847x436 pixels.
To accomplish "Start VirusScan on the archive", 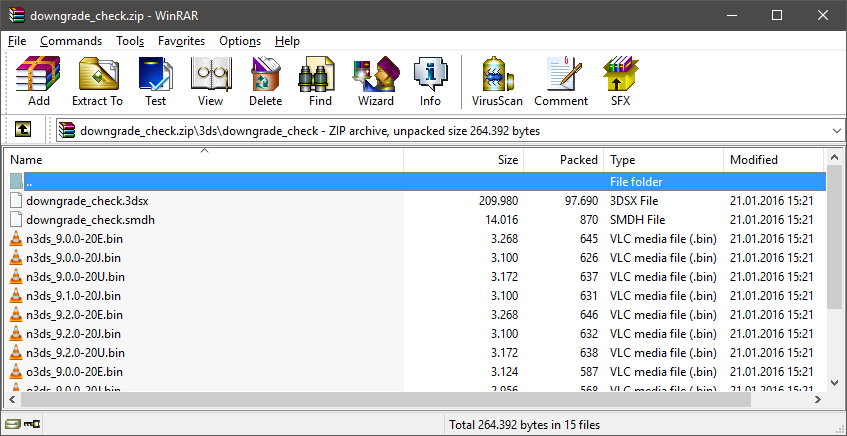I will click(x=496, y=81).
